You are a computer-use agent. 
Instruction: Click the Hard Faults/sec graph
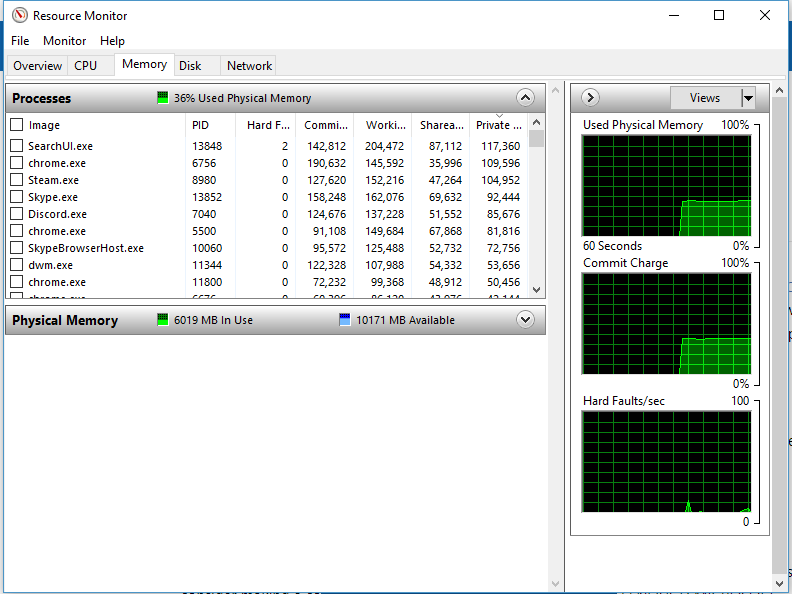667,462
